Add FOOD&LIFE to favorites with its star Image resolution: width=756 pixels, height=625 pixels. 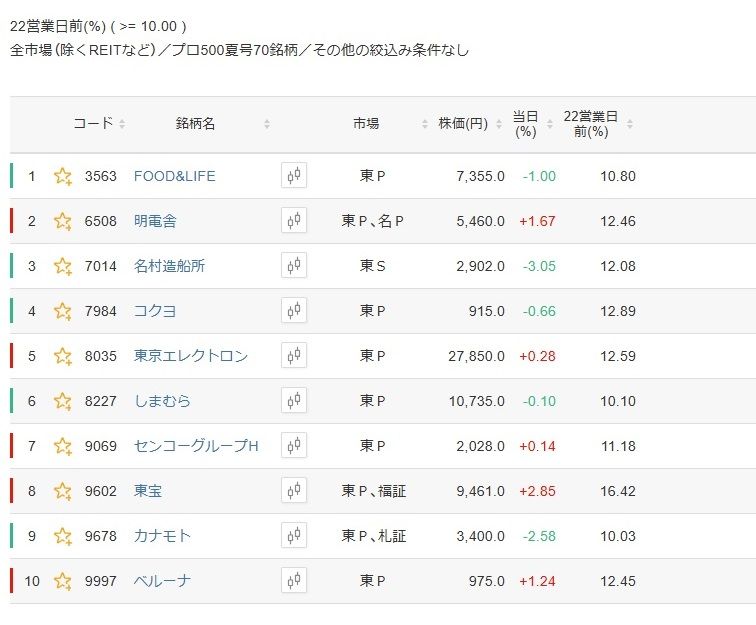(x=63, y=176)
